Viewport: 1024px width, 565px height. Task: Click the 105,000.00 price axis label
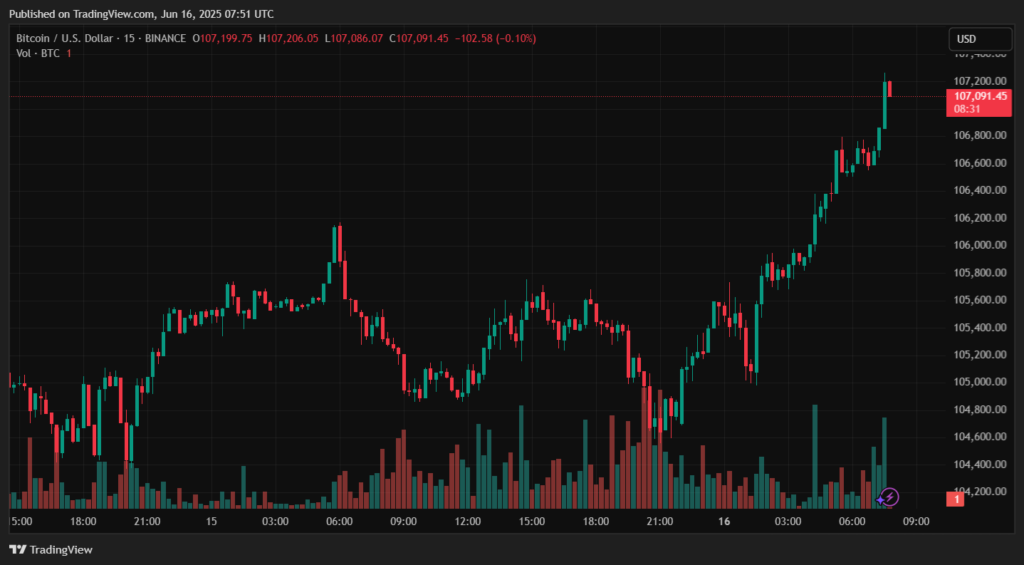tap(979, 382)
